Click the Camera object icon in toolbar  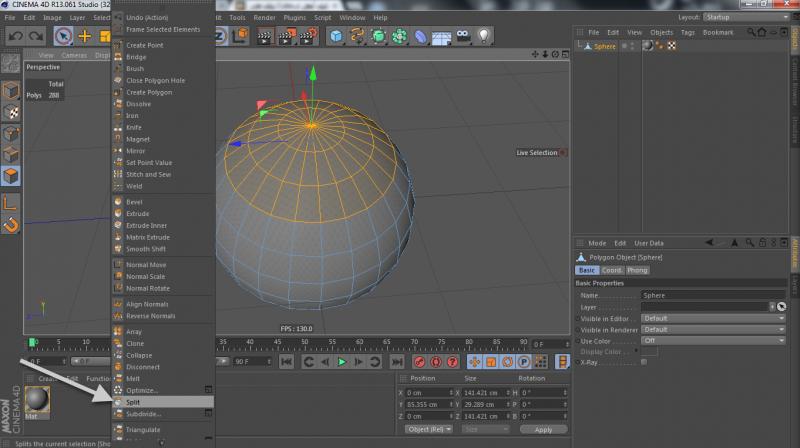point(463,36)
